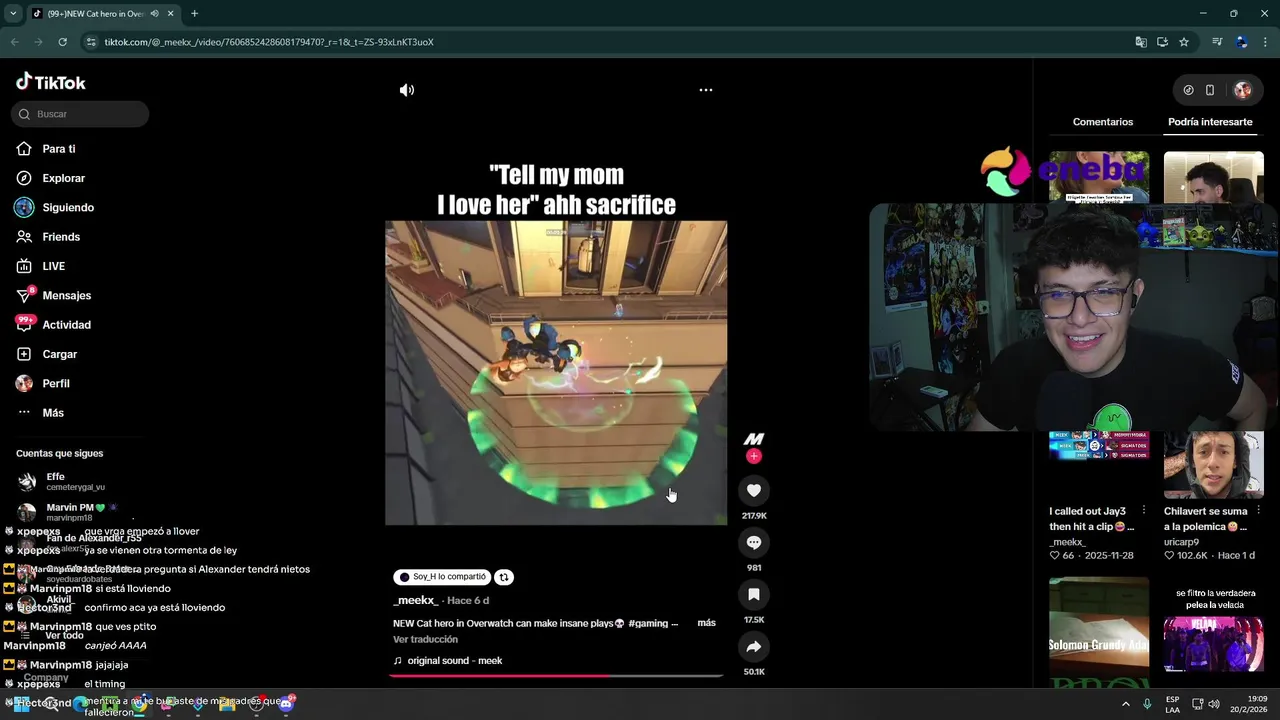1280x720 pixels.
Task: Open Explorar page
Action: (63, 178)
